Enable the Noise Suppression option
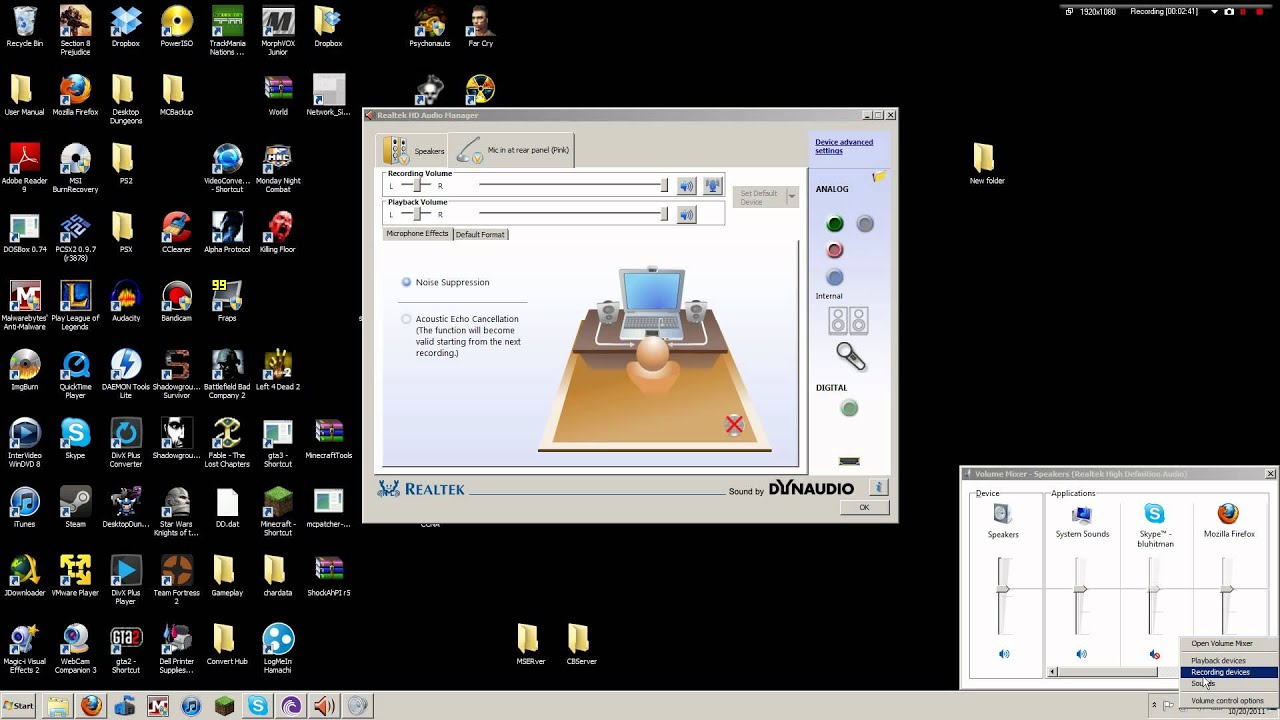 406,282
